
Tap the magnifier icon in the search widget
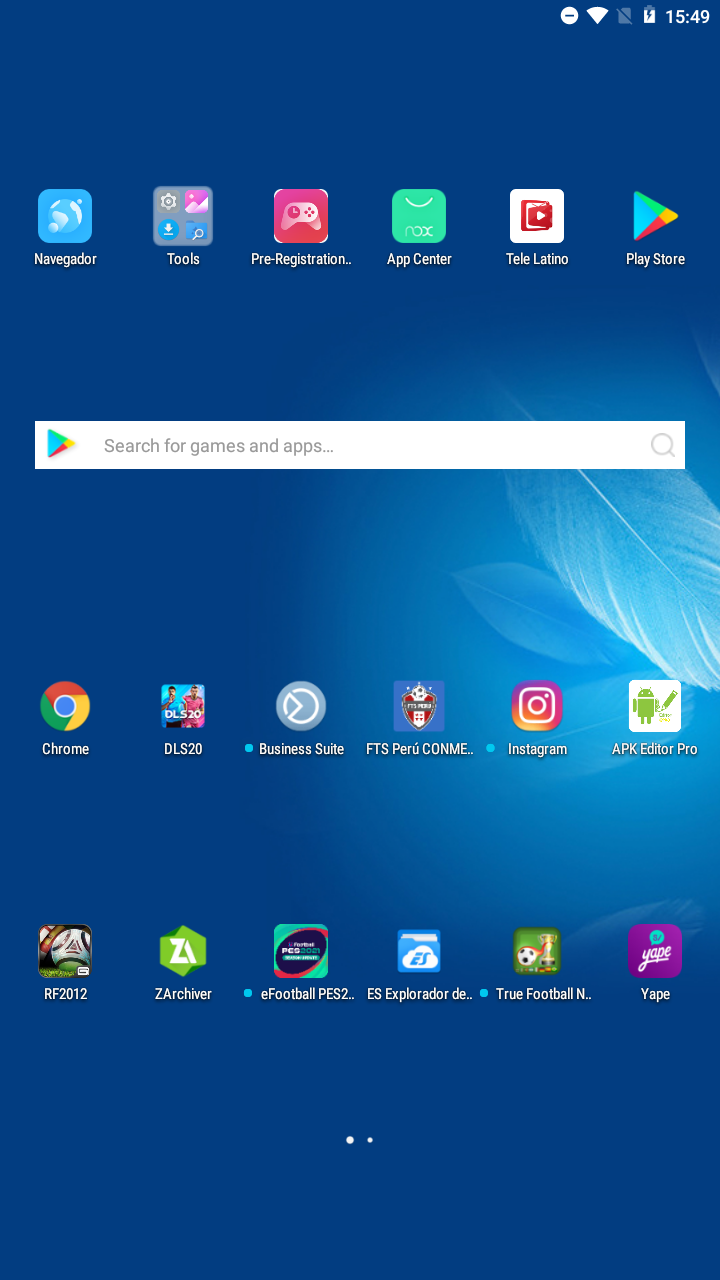point(663,445)
